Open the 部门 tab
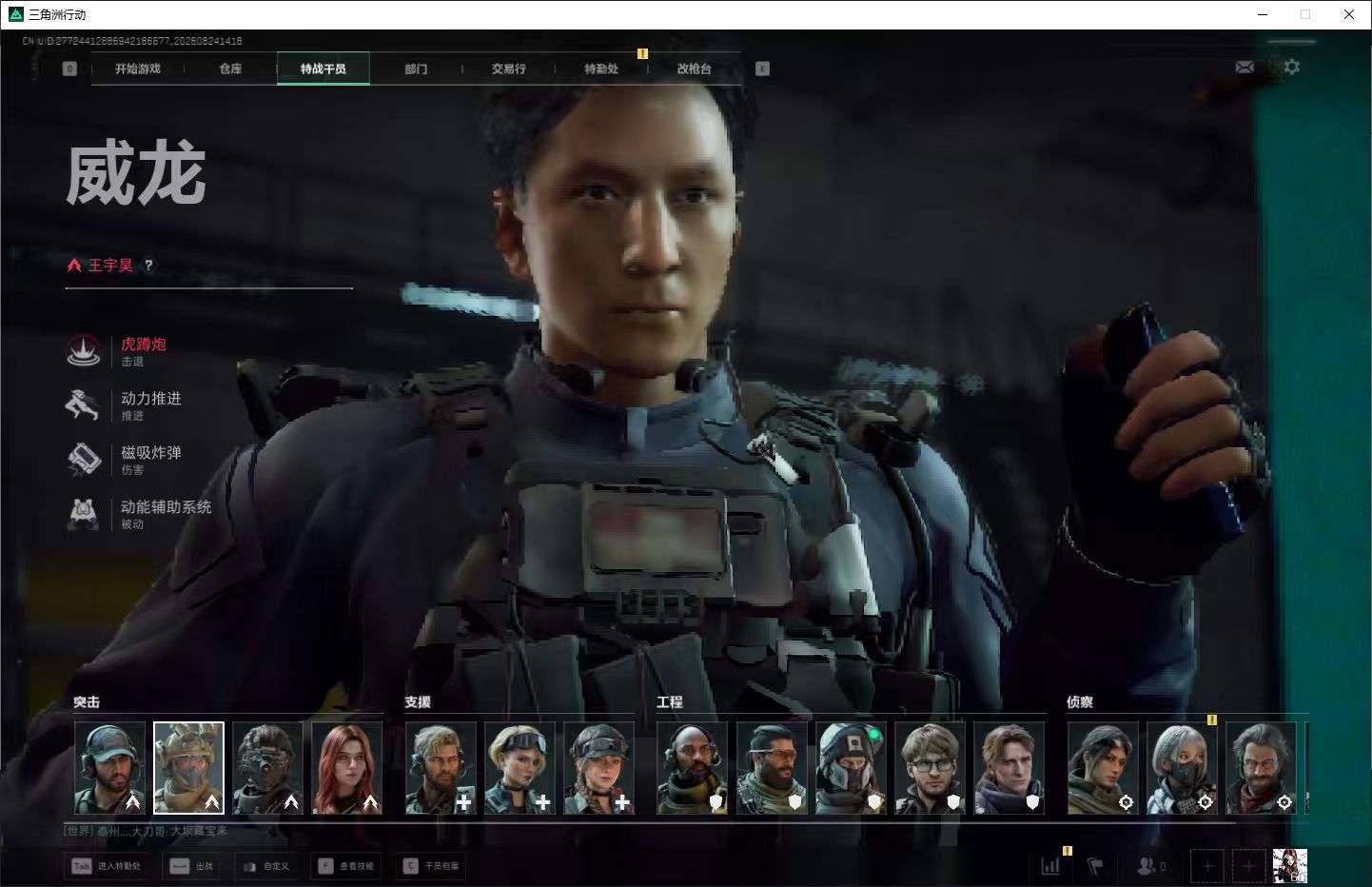This screenshot has height=887, width=1372. [416, 69]
